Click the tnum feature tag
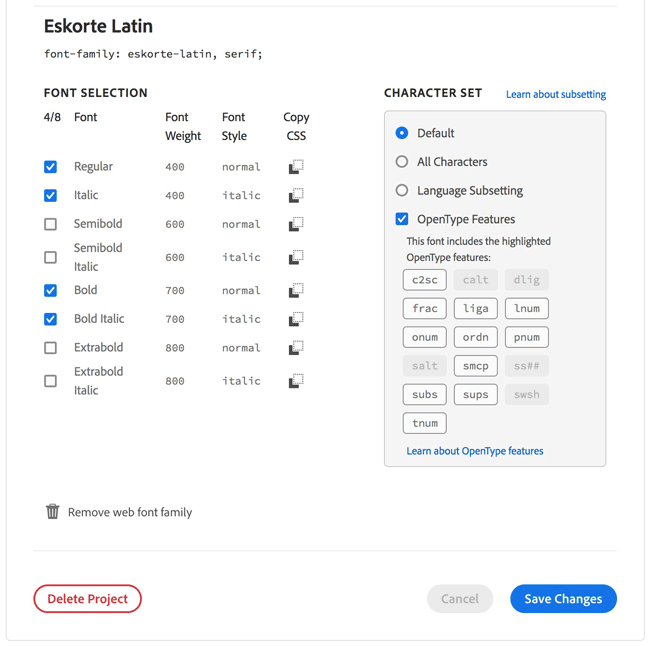This screenshot has height=646, width=650. pos(424,423)
